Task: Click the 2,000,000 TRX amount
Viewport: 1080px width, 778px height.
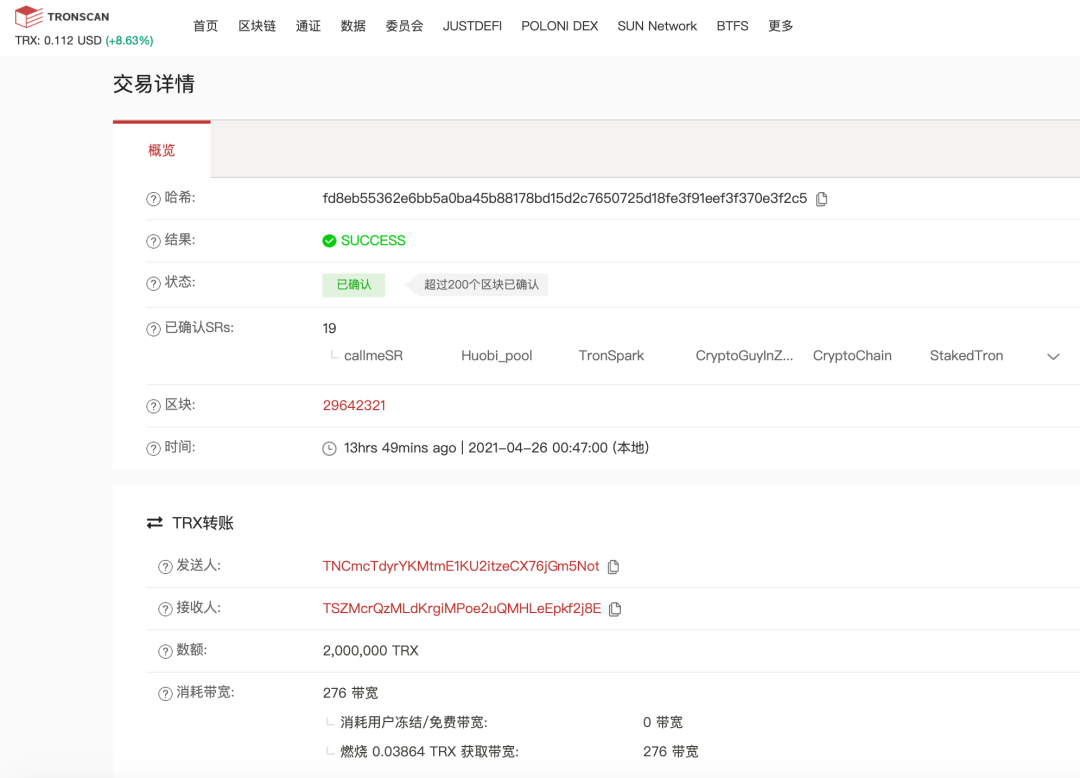Action: pos(371,651)
